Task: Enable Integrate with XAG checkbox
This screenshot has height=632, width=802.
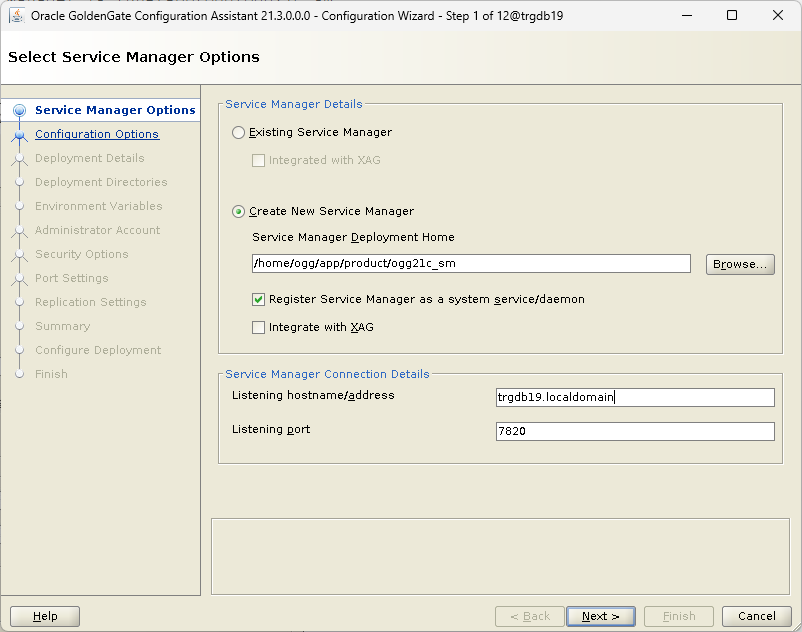Action: click(x=258, y=327)
